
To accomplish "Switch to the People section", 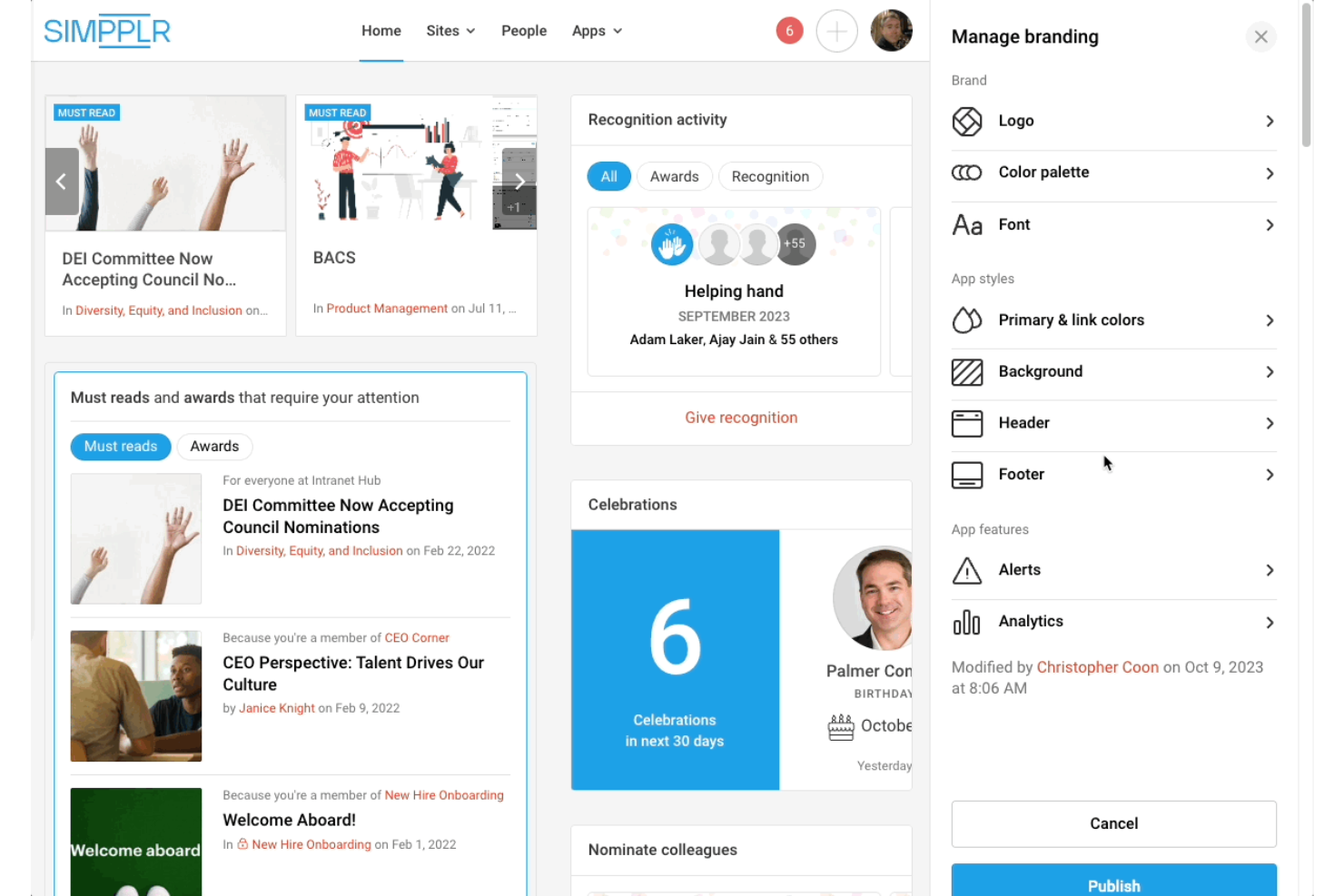I will 524,30.
